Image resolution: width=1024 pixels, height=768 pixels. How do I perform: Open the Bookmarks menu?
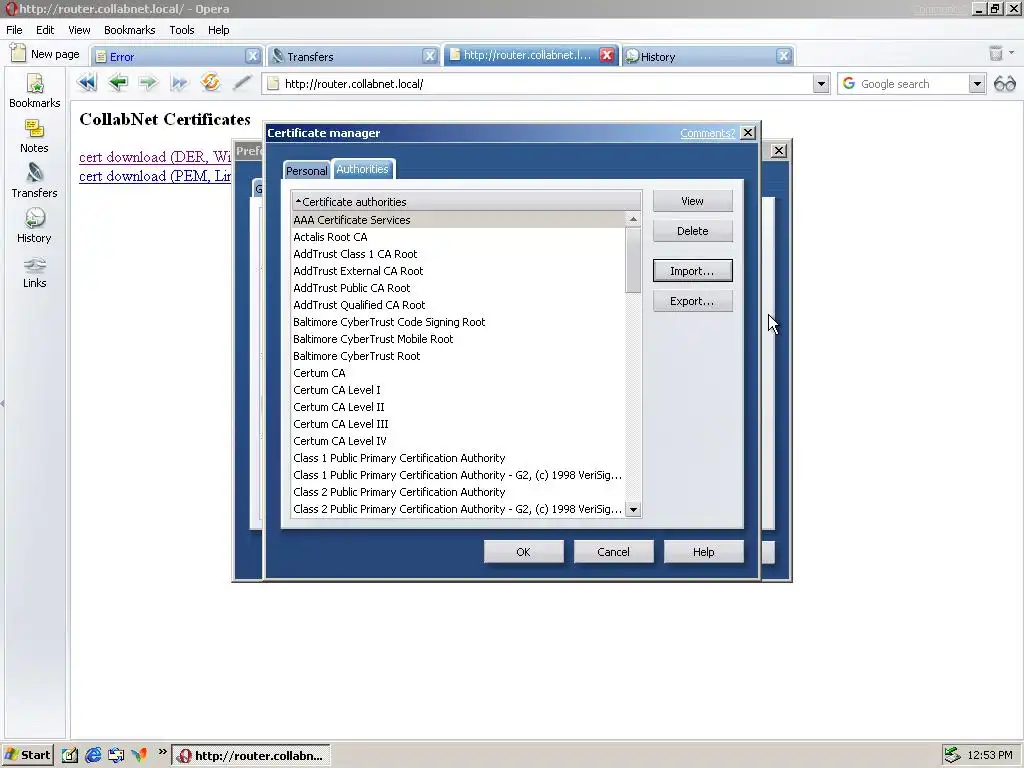pos(129,30)
